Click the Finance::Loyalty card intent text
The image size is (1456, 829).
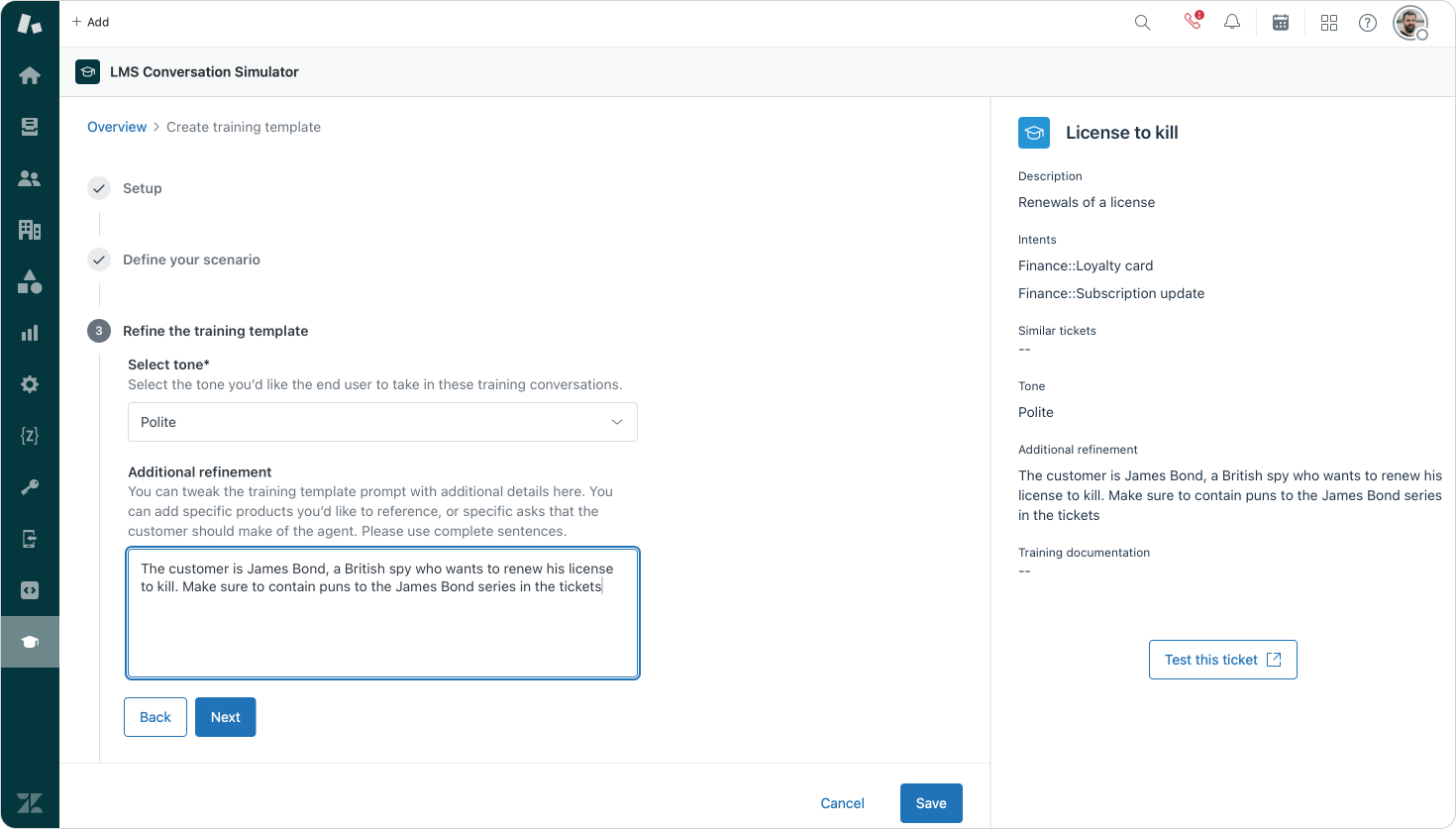[x=1086, y=265]
